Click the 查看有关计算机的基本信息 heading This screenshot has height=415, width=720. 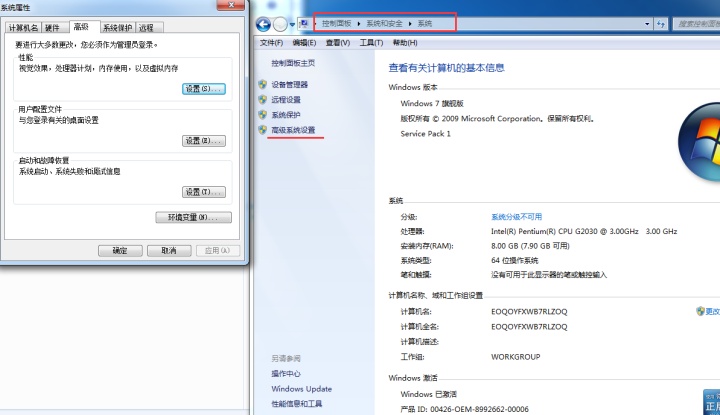coord(446,68)
